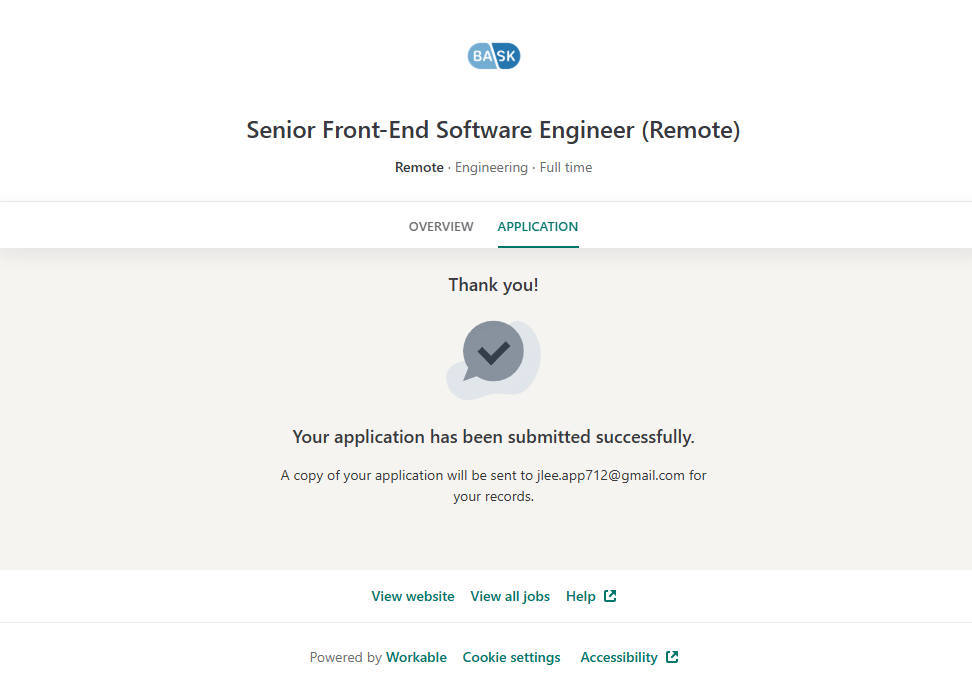This screenshot has height=691, width=972.
Task: Switch to the Overview tab
Action: [441, 227]
